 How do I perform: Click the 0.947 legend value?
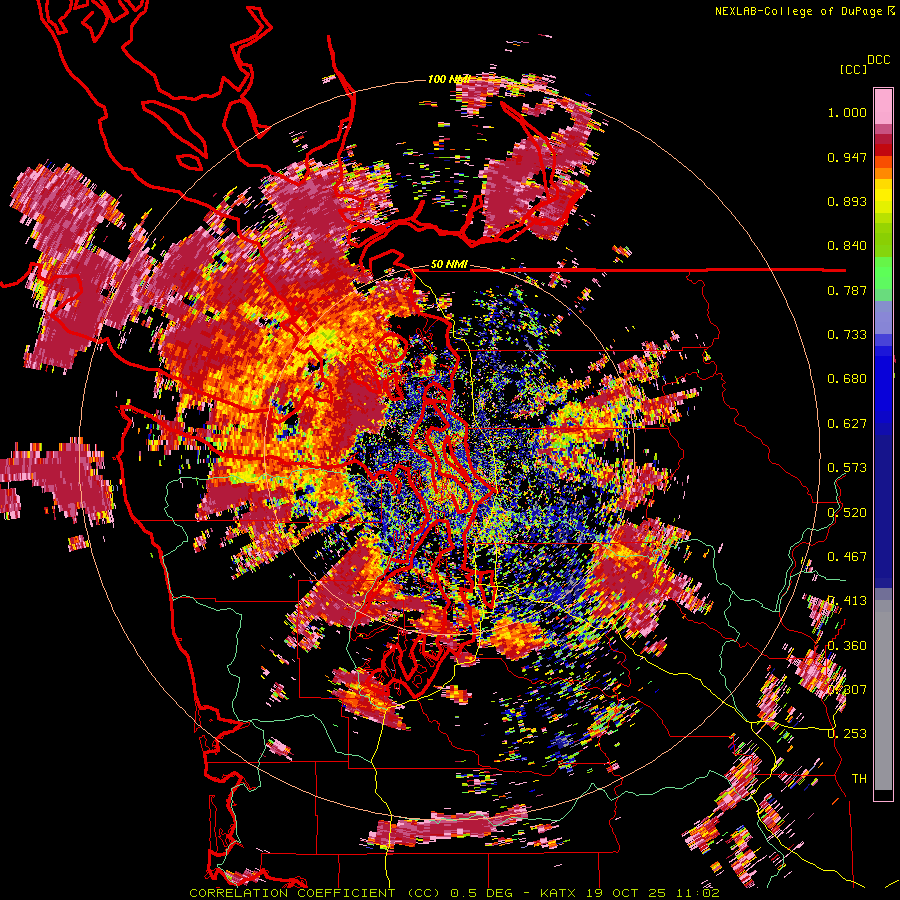847,157
